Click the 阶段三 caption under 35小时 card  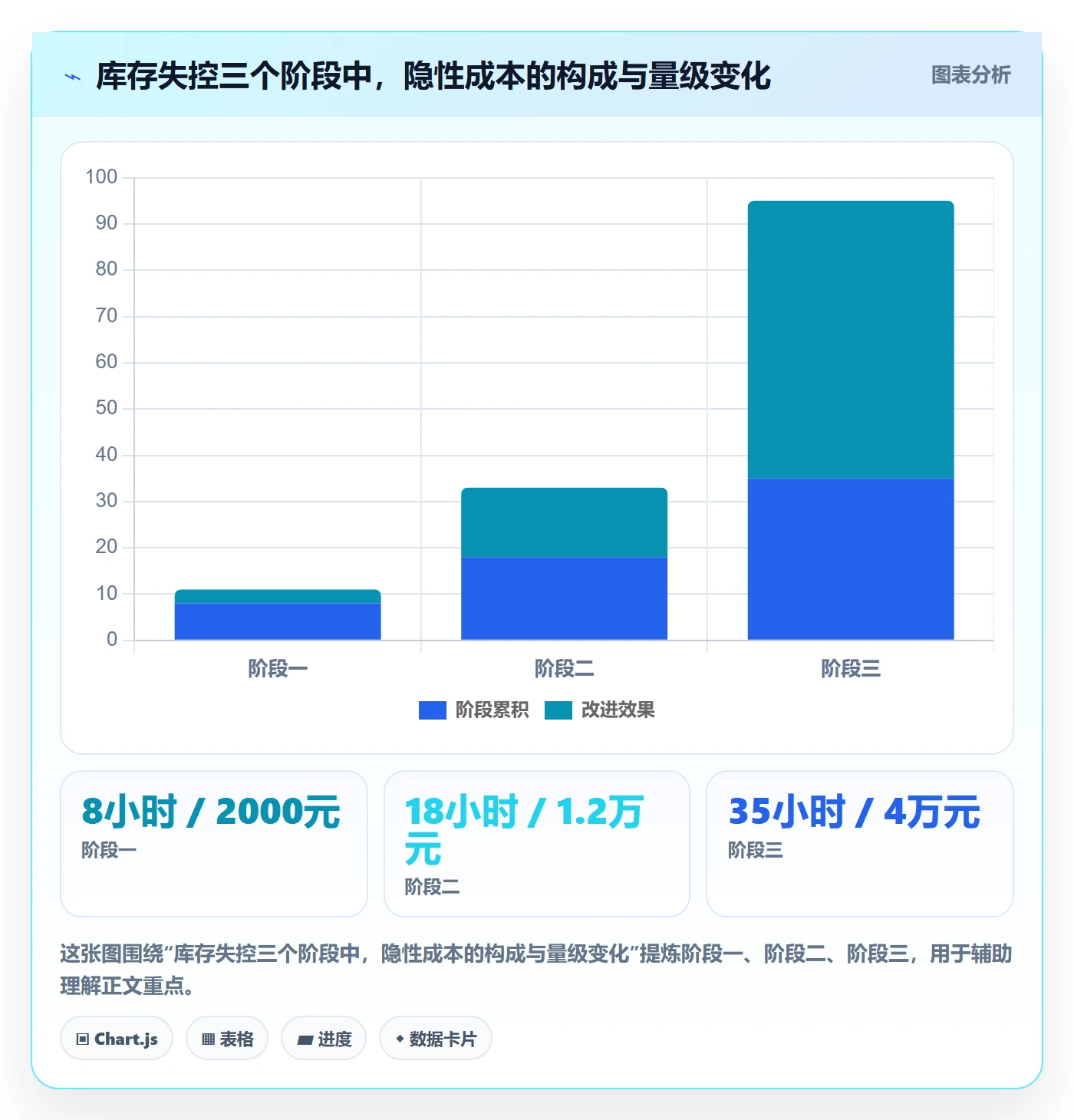[756, 850]
